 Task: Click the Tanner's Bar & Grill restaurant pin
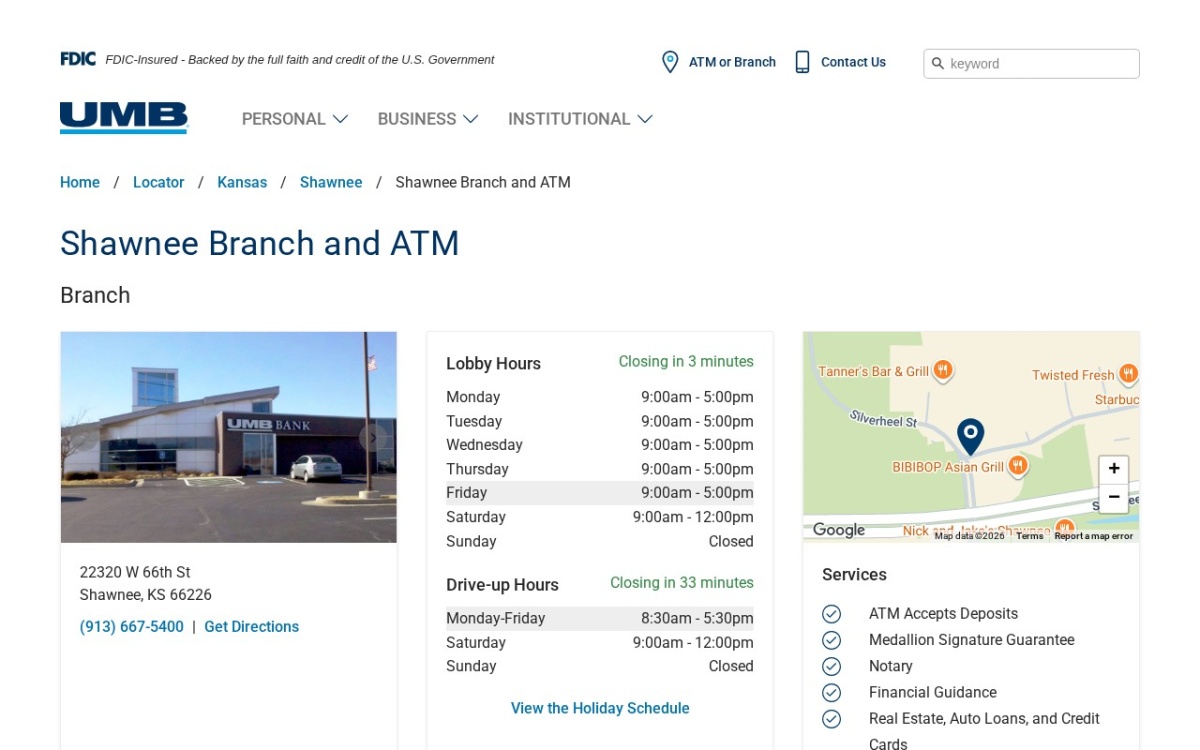(x=943, y=371)
